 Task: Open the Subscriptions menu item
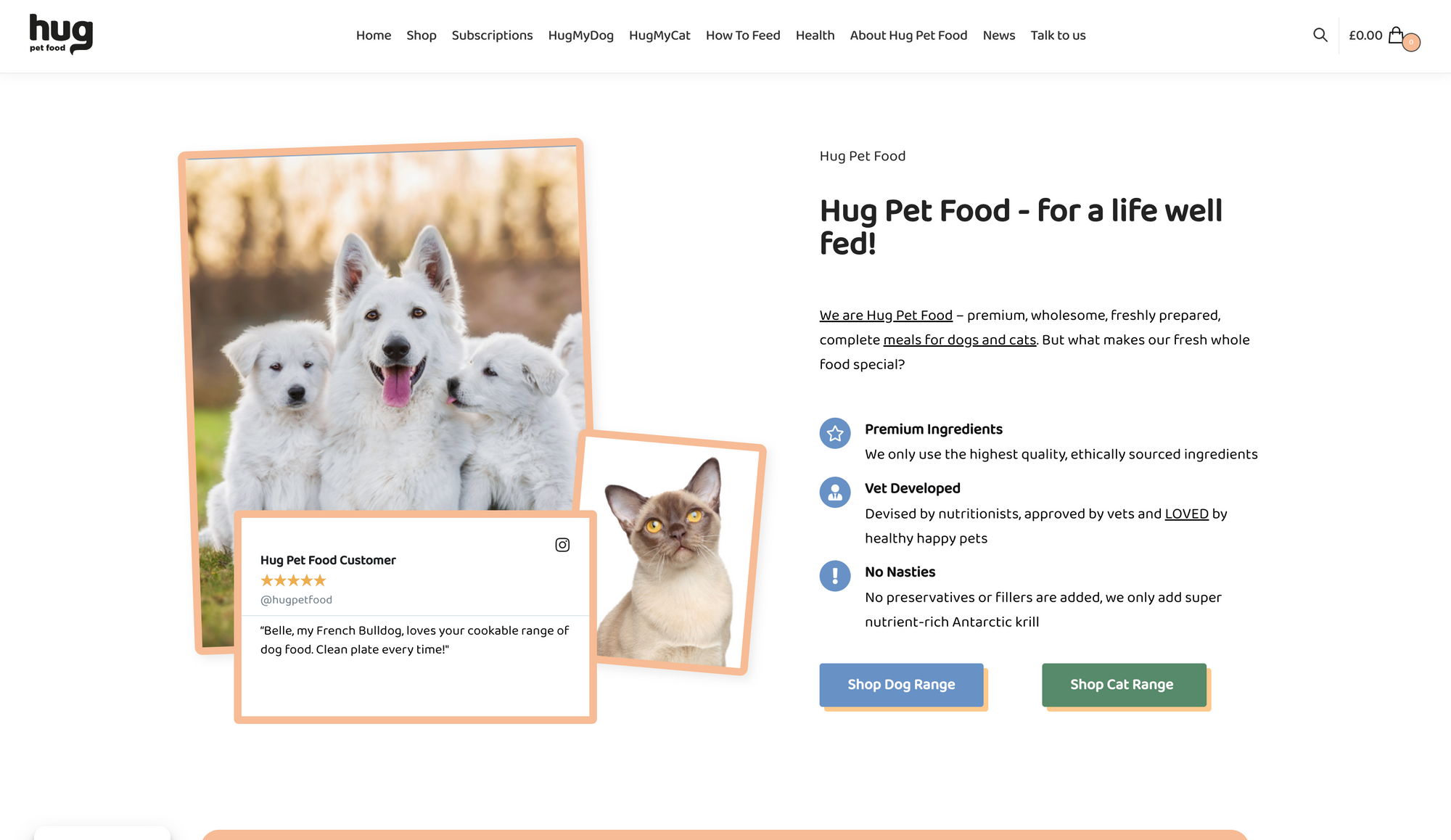tap(492, 36)
